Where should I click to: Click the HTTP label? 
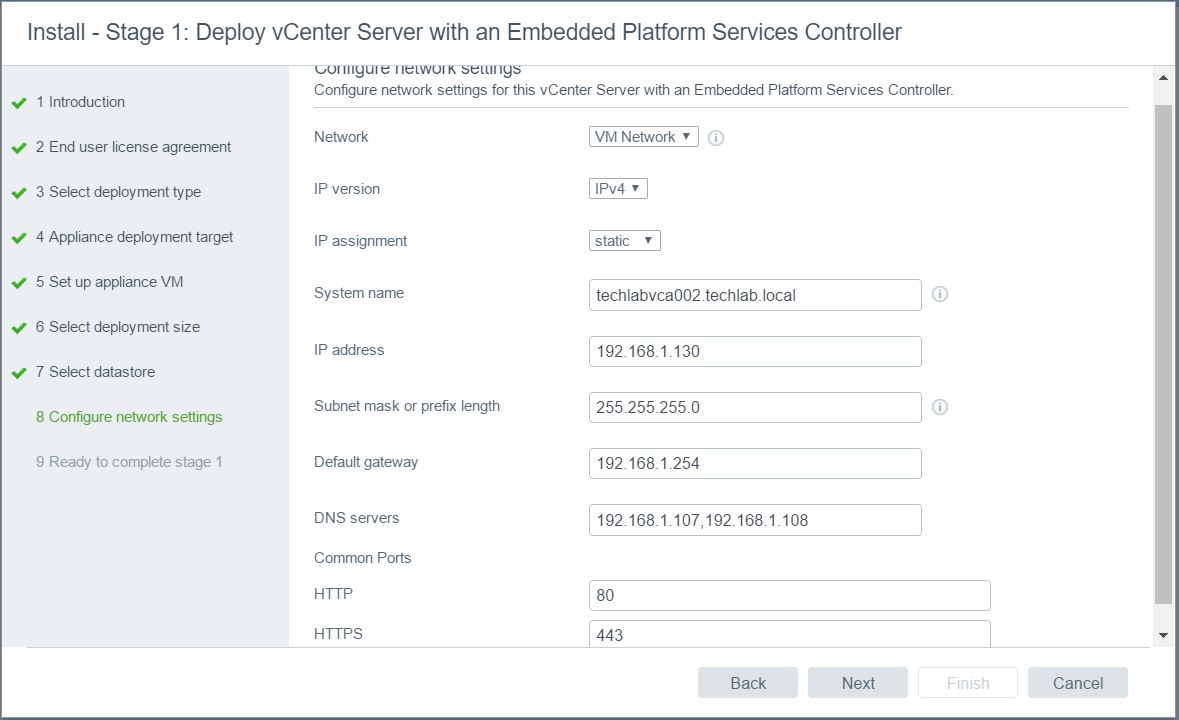[x=333, y=594]
